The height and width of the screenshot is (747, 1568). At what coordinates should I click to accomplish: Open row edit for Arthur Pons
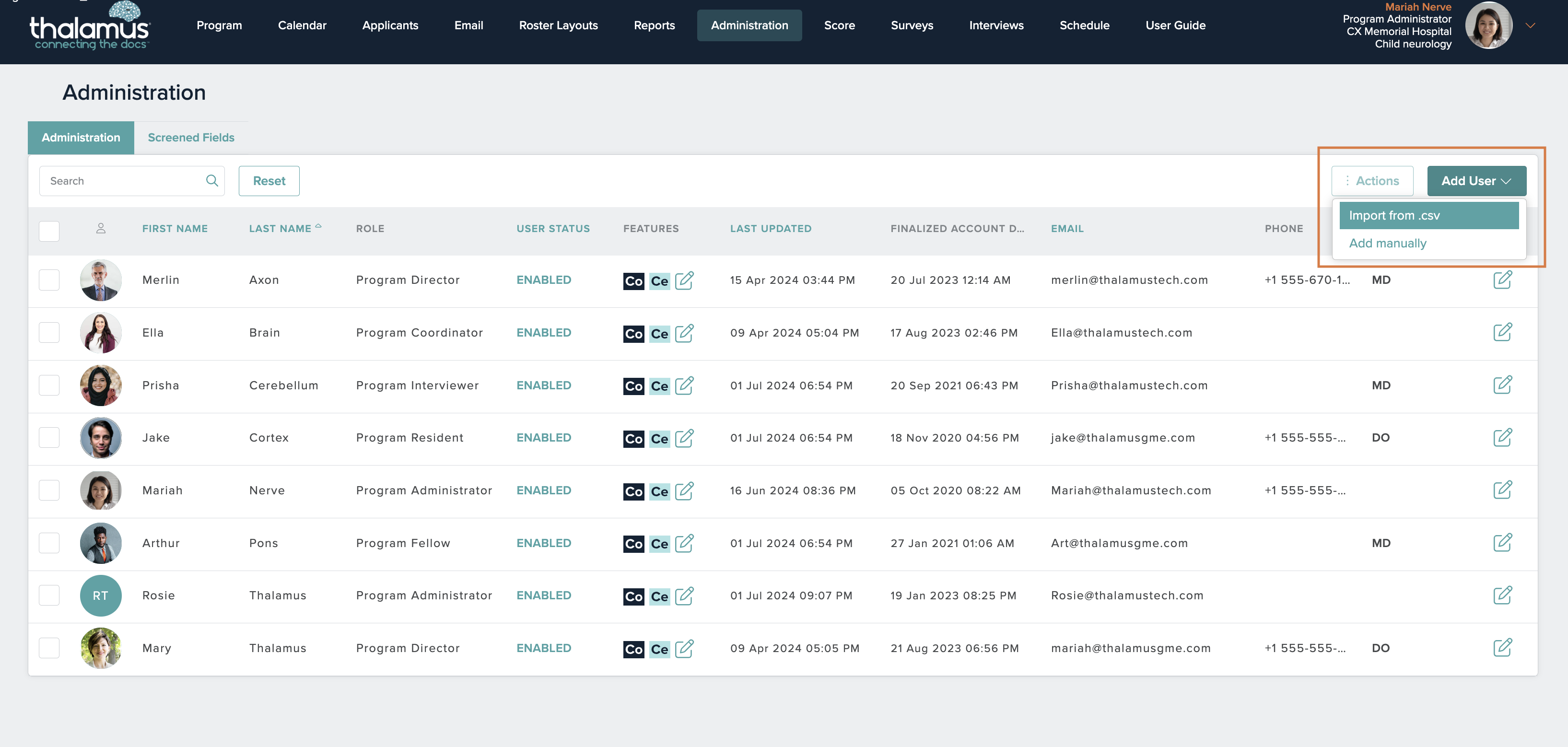[x=1502, y=542]
